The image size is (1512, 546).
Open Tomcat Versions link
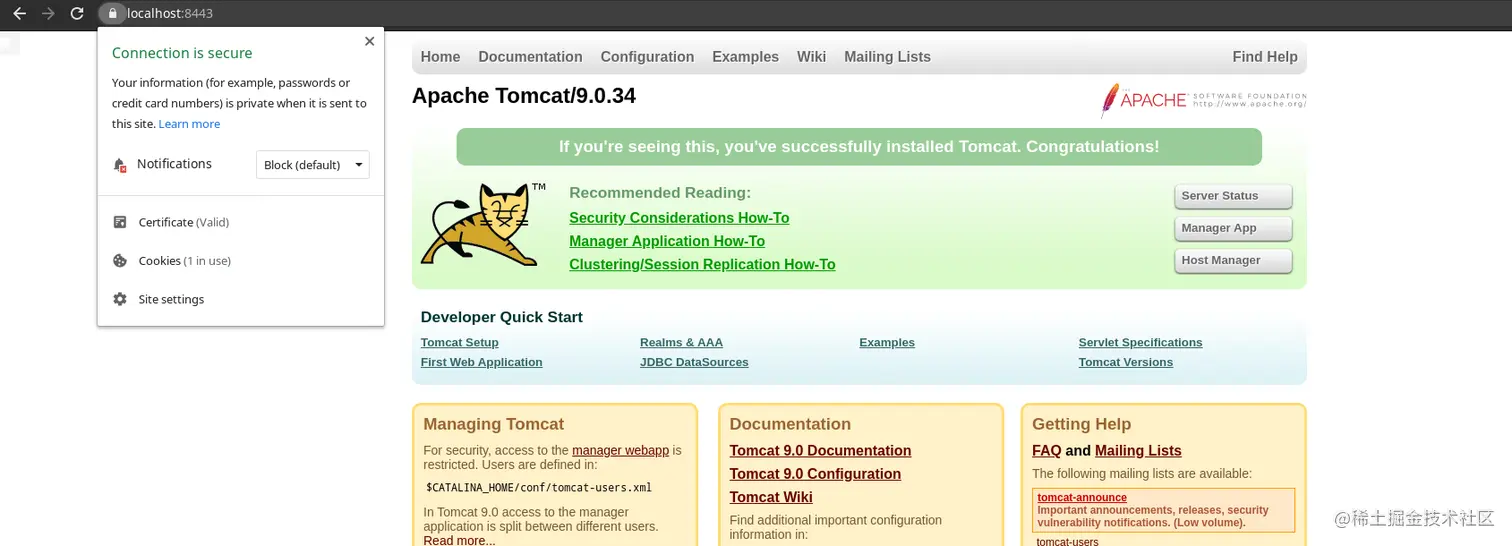point(1126,362)
